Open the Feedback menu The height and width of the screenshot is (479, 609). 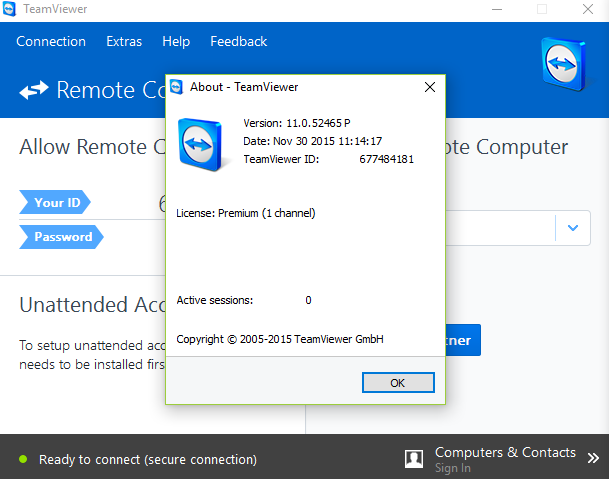click(238, 41)
